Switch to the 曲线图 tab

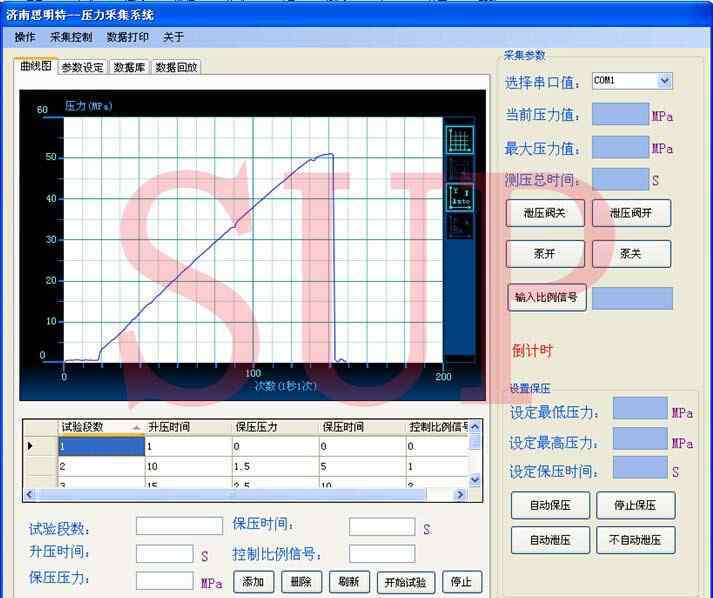pos(36,66)
